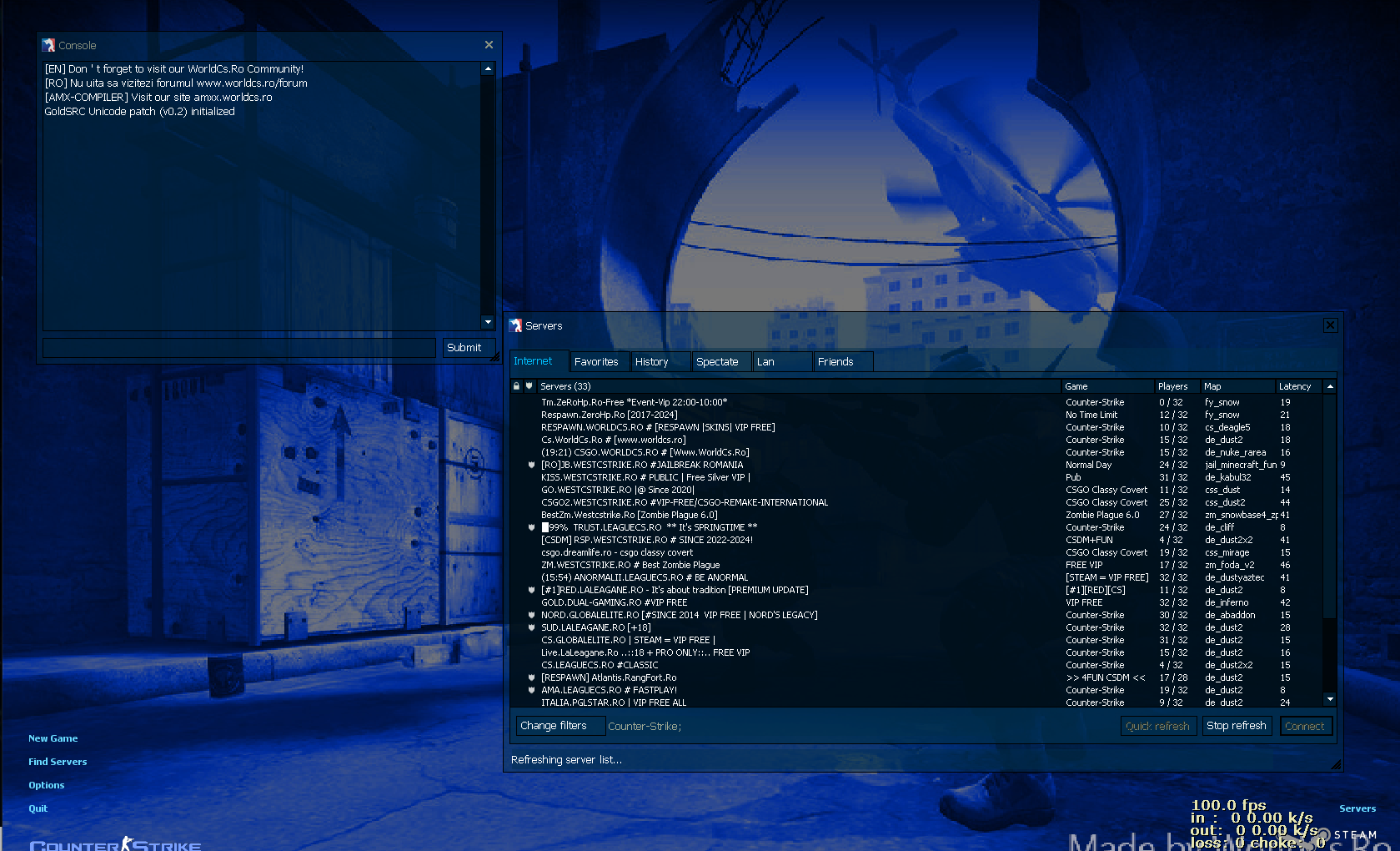Viewport: 1400px width, 851px height.
Task: Sort servers by Map column
Action: point(1238,386)
